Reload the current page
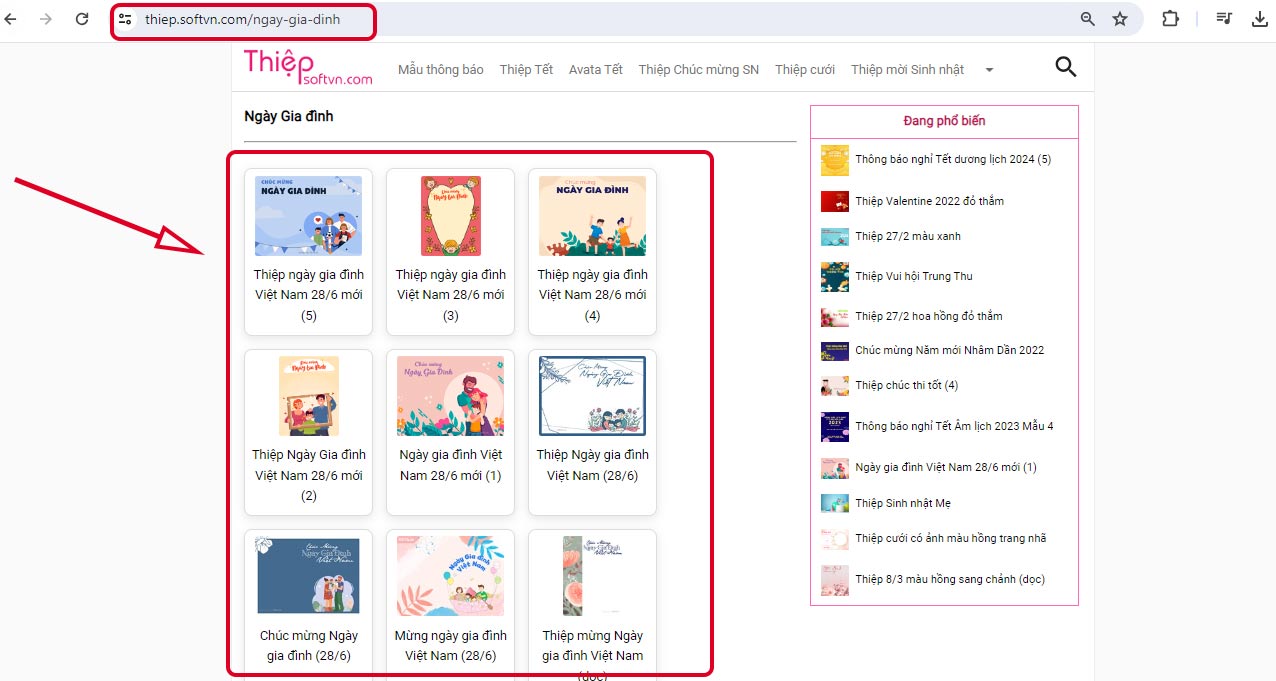 pyautogui.click(x=82, y=18)
